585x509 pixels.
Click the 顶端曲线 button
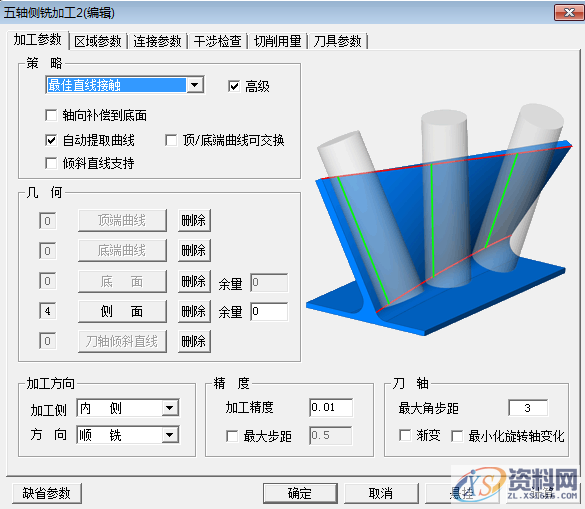pos(122,220)
